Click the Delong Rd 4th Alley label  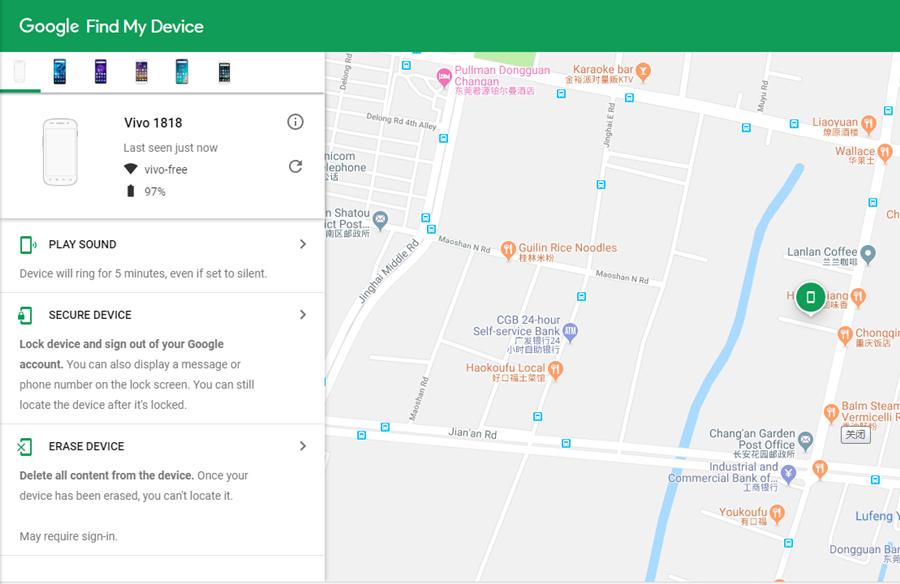[x=401, y=121]
